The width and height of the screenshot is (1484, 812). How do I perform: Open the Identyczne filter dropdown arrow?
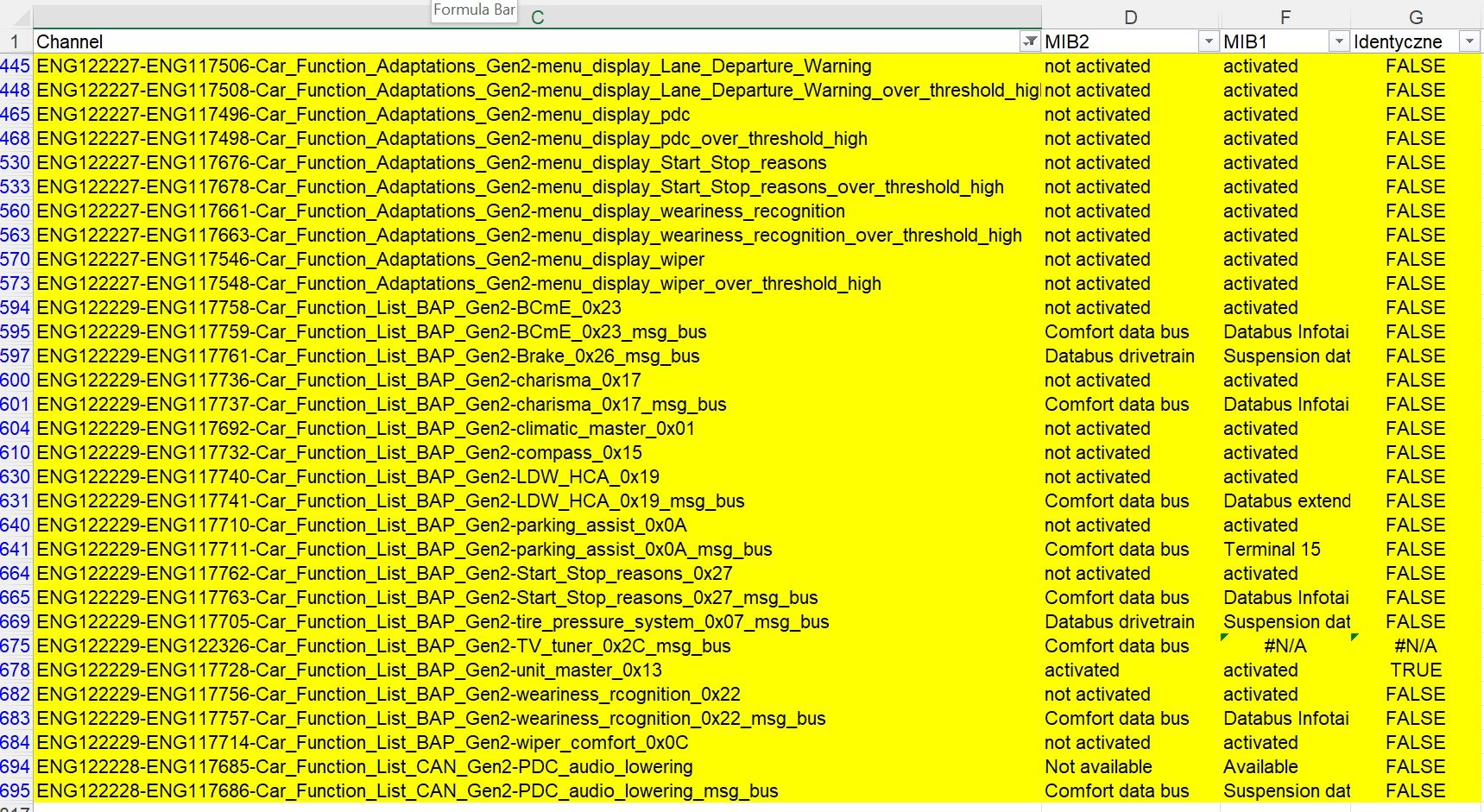[1469, 41]
